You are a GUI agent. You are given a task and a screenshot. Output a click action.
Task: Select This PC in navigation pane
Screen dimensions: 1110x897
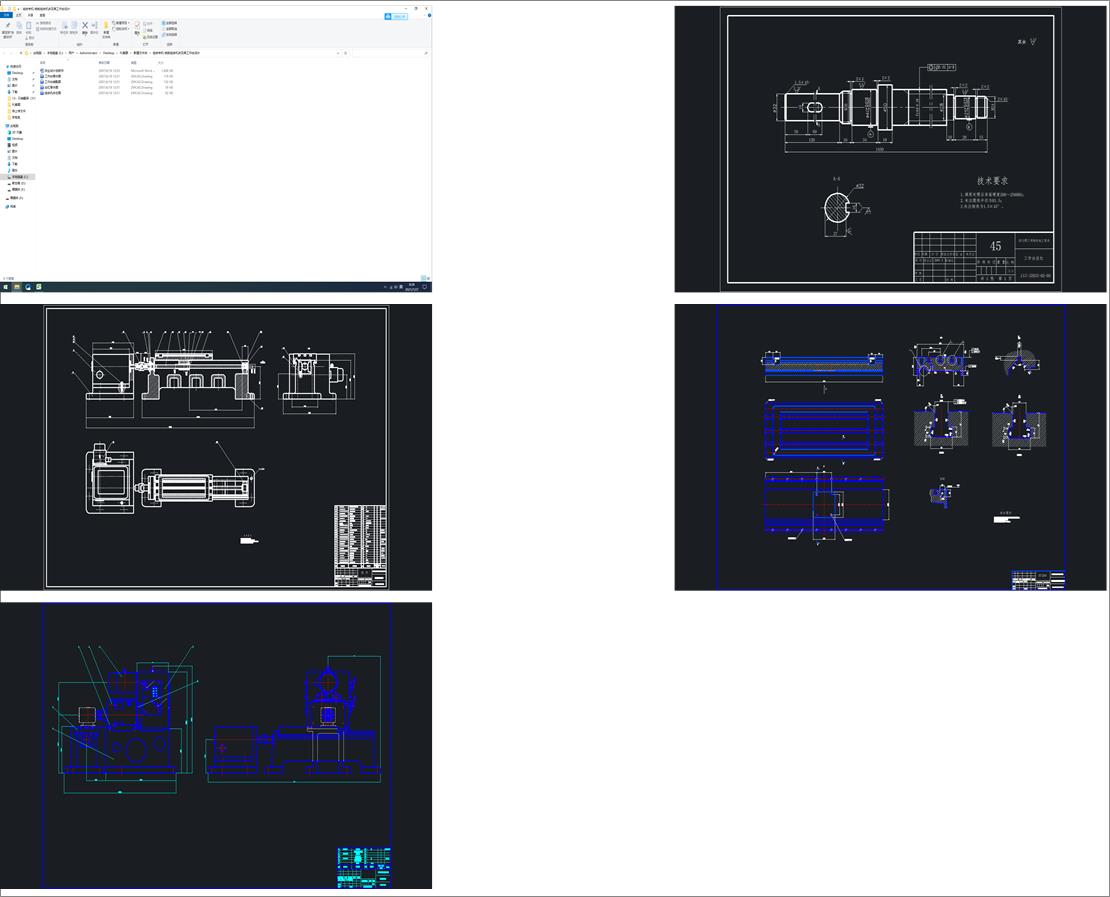click(x=14, y=125)
